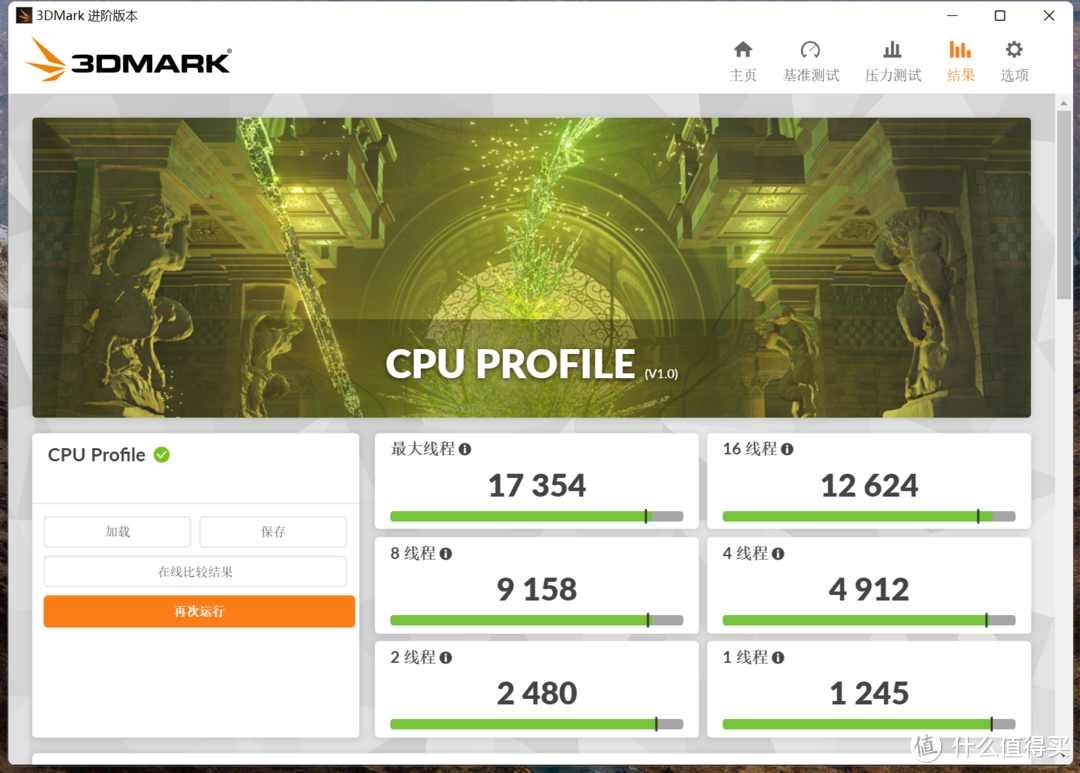Click the 3DMark logo
Image resolution: width=1080 pixels, height=773 pixels.
[129, 60]
